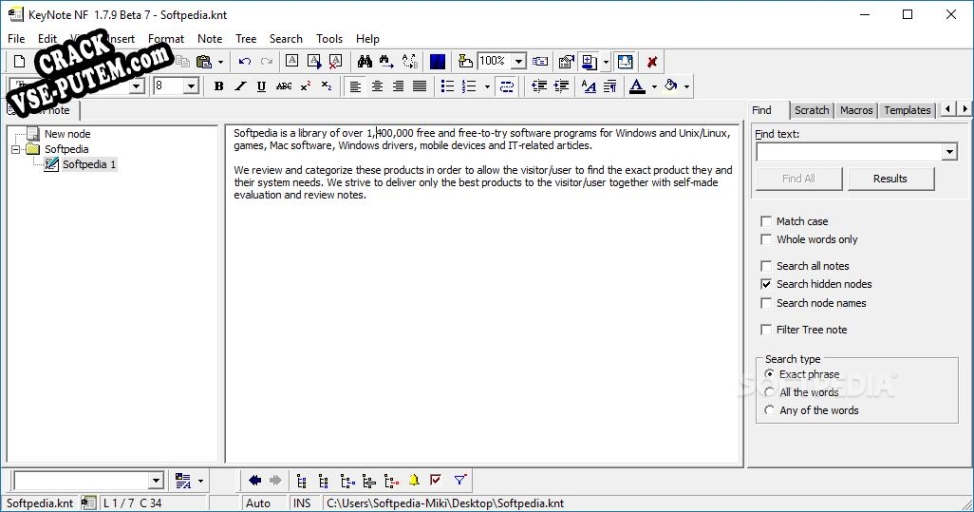The height and width of the screenshot is (512, 974).
Task: Enable Filter Tree note checkbox
Action: click(766, 330)
